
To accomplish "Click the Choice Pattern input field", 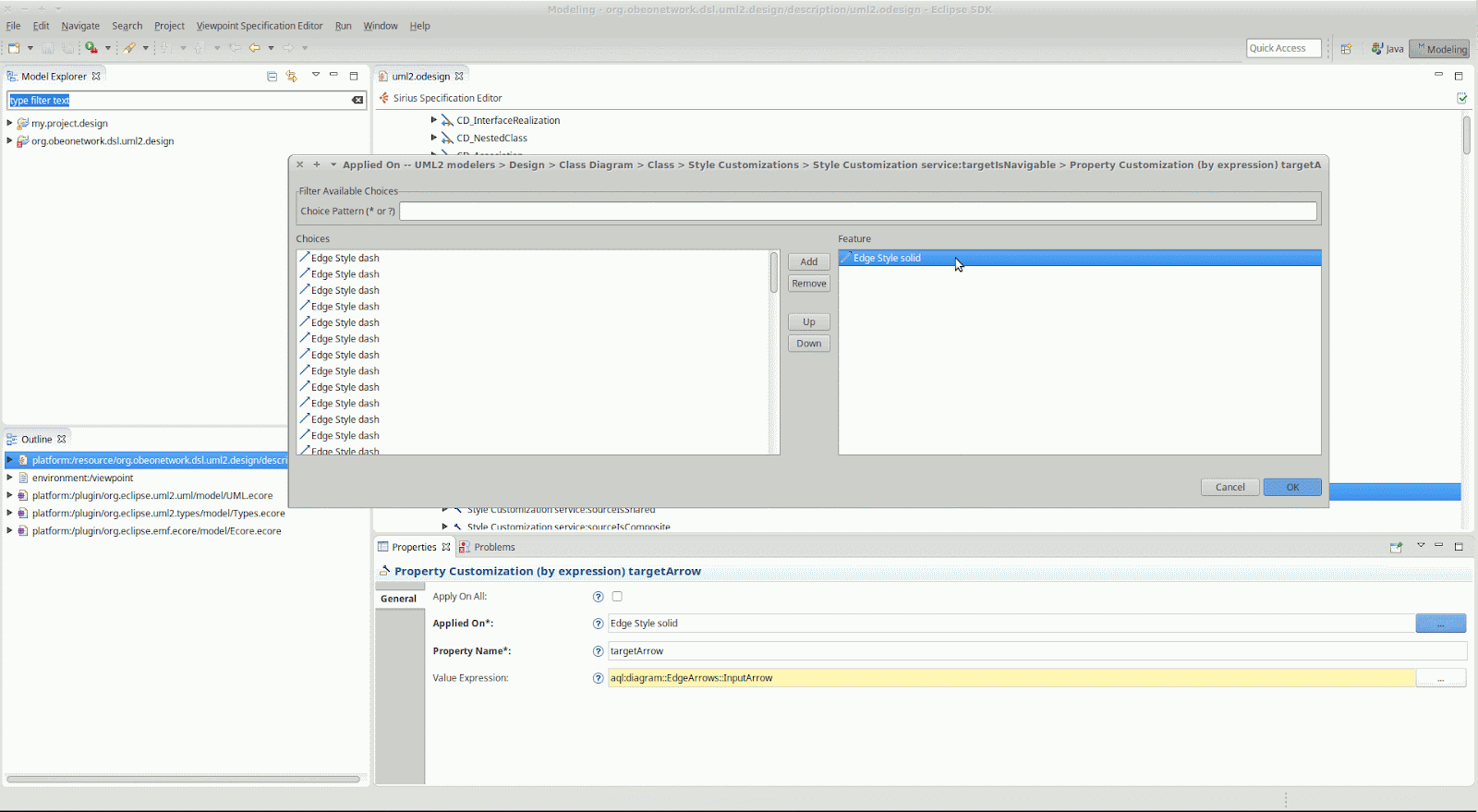I will pyautogui.click(x=858, y=212).
